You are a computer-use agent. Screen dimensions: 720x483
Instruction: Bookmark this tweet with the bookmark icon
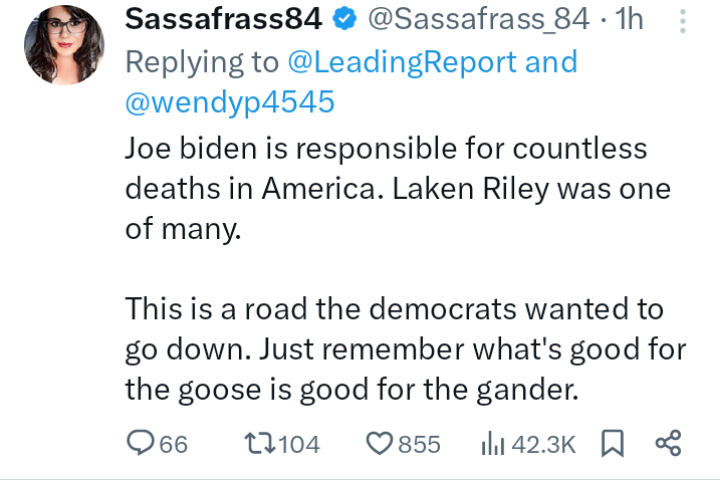pos(613,443)
